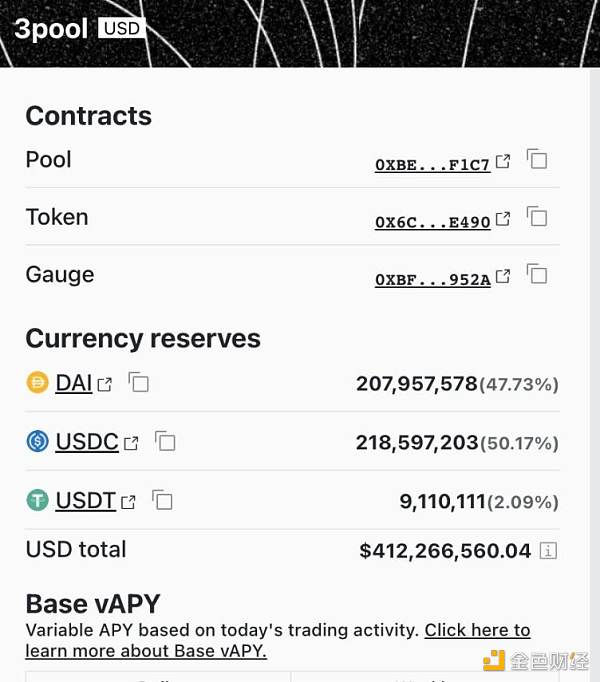Screen dimensions: 600x682
Task: Copy the Pool contract address
Action: pos(537,160)
